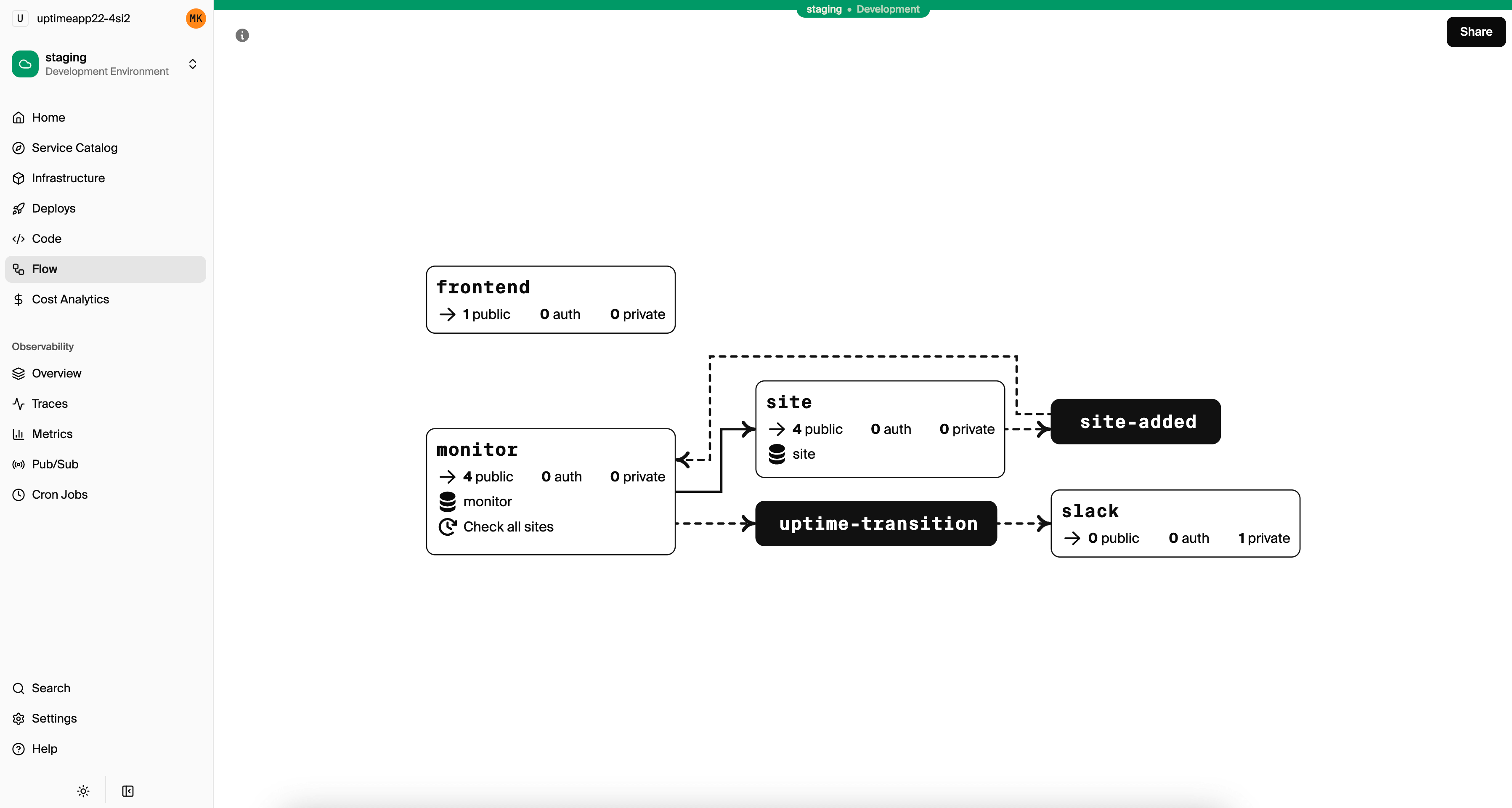Select the frontend service node
This screenshot has width=1512, height=808.
click(550, 300)
